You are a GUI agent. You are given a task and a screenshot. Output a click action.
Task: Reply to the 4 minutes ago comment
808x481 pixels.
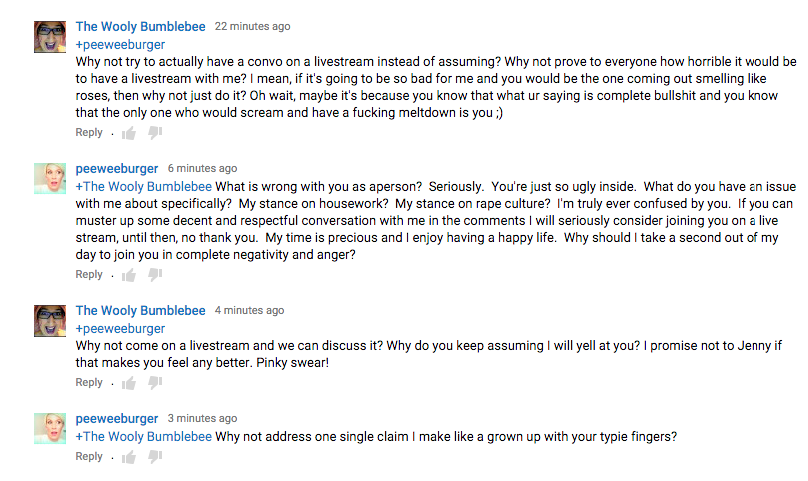coord(89,383)
